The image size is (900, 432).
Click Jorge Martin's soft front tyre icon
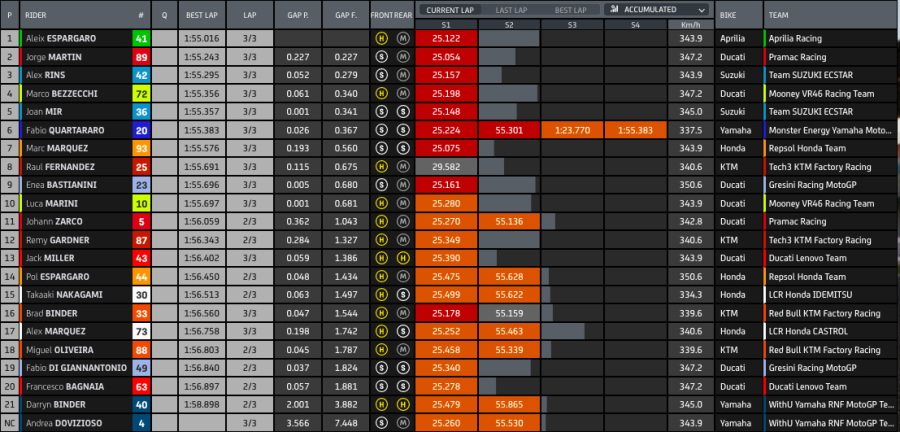381,57
